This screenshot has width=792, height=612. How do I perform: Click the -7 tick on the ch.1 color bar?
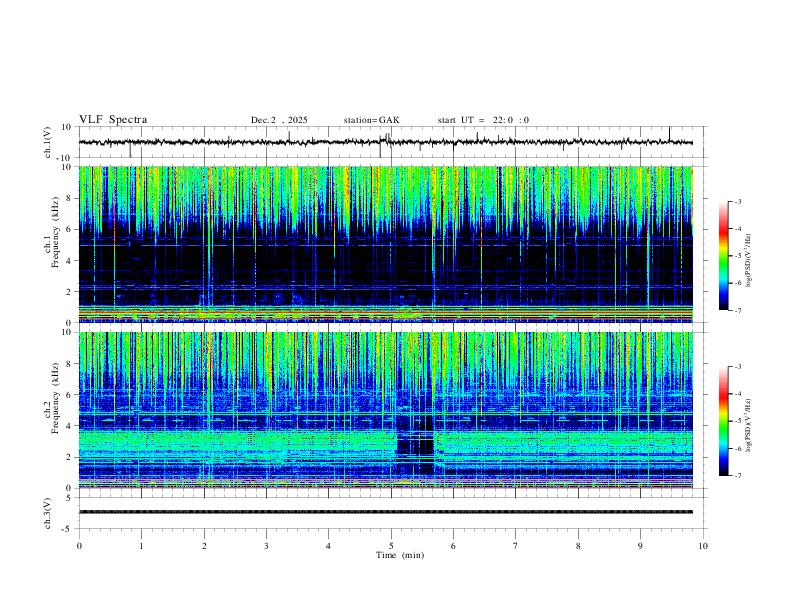(737, 311)
